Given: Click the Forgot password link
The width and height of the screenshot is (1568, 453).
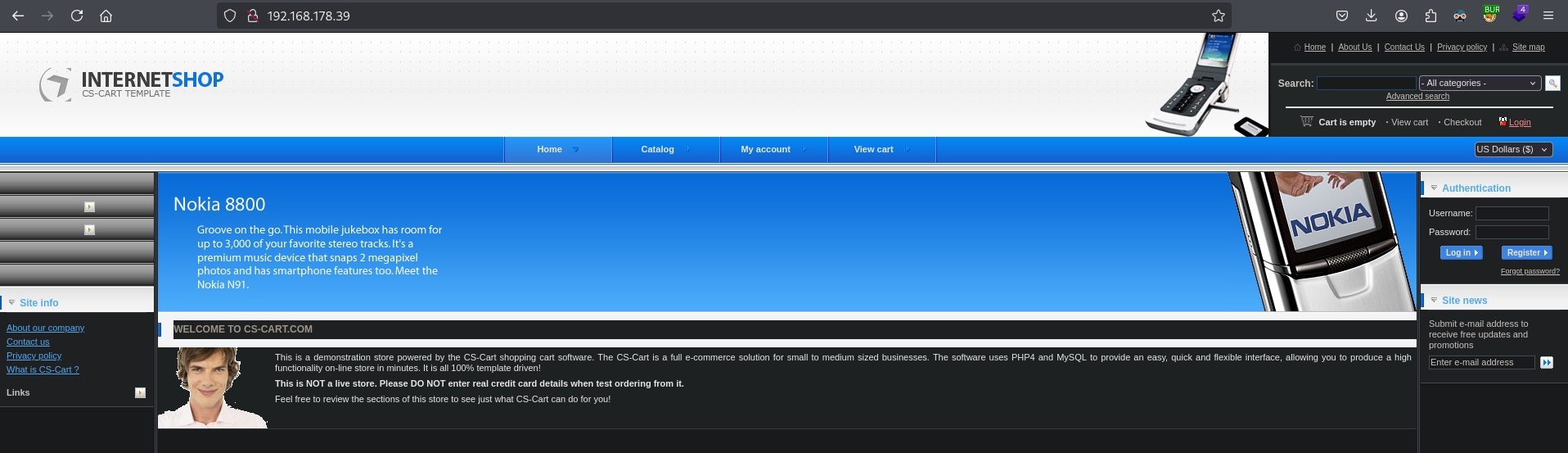Looking at the screenshot, I should [x=1530, y=271].
